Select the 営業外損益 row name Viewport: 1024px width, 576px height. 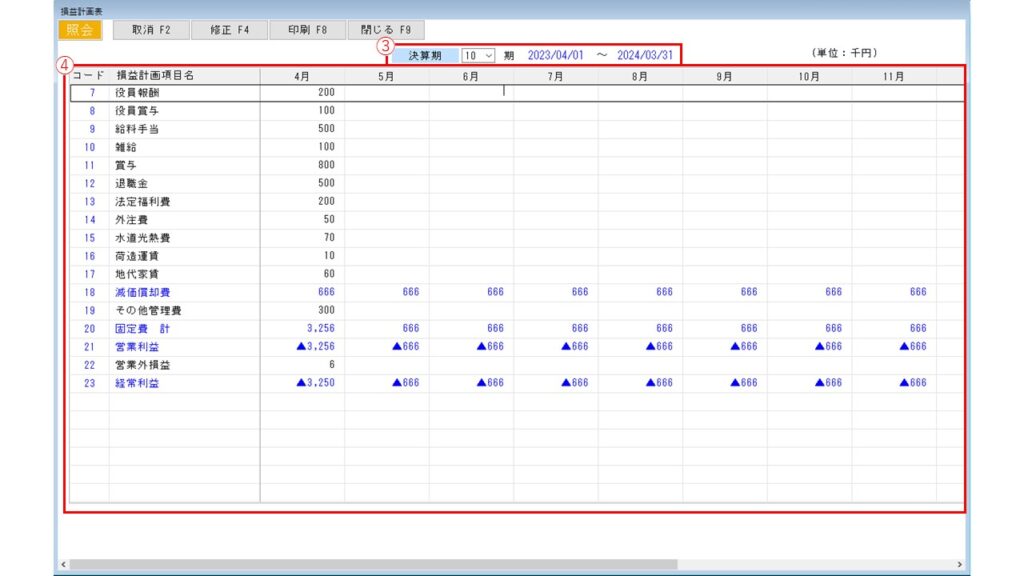[x=142, y=365]
